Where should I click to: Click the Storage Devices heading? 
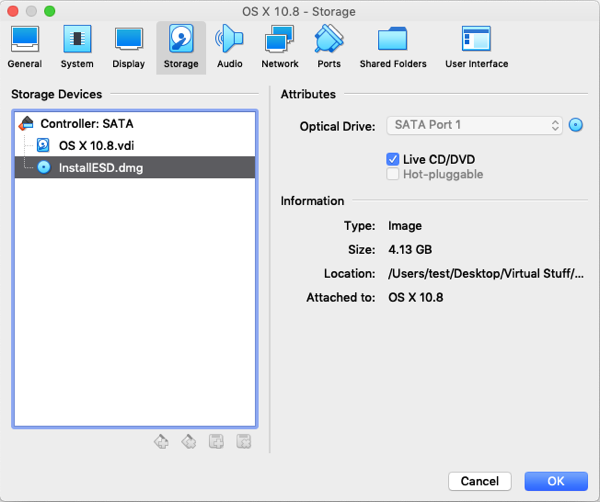point(57,94)
